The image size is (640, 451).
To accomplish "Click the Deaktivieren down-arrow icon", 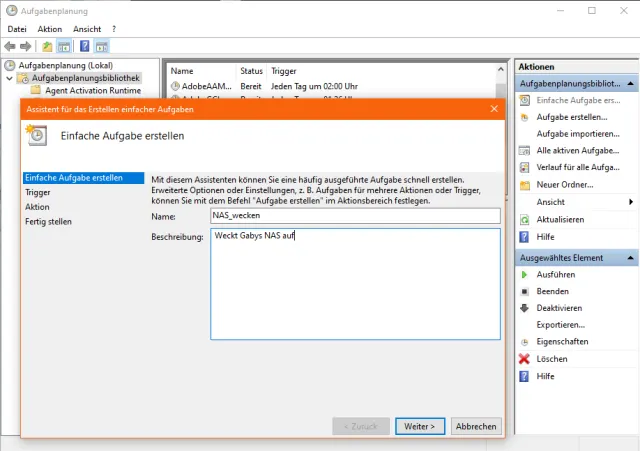I will (525, 308).
